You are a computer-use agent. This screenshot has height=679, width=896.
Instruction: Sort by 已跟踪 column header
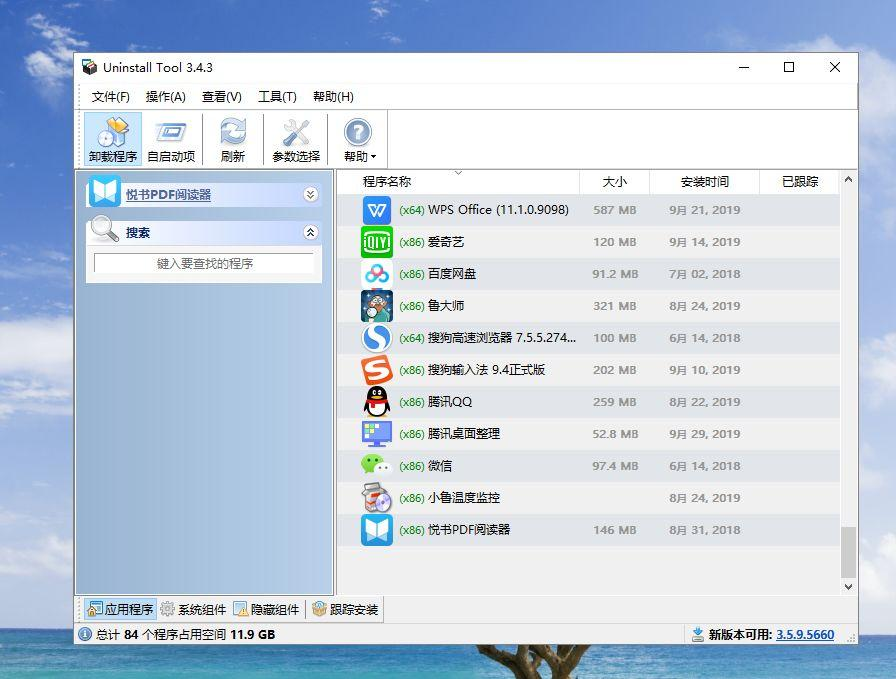click(799, 182)
